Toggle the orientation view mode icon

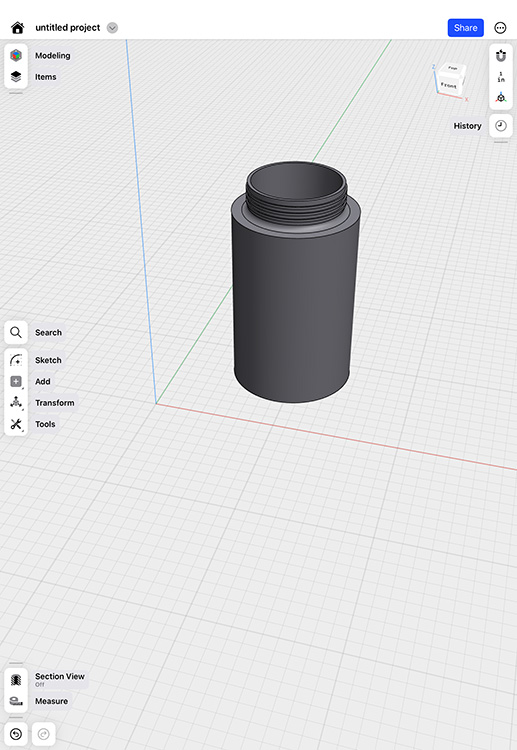(x=501, y=98)
